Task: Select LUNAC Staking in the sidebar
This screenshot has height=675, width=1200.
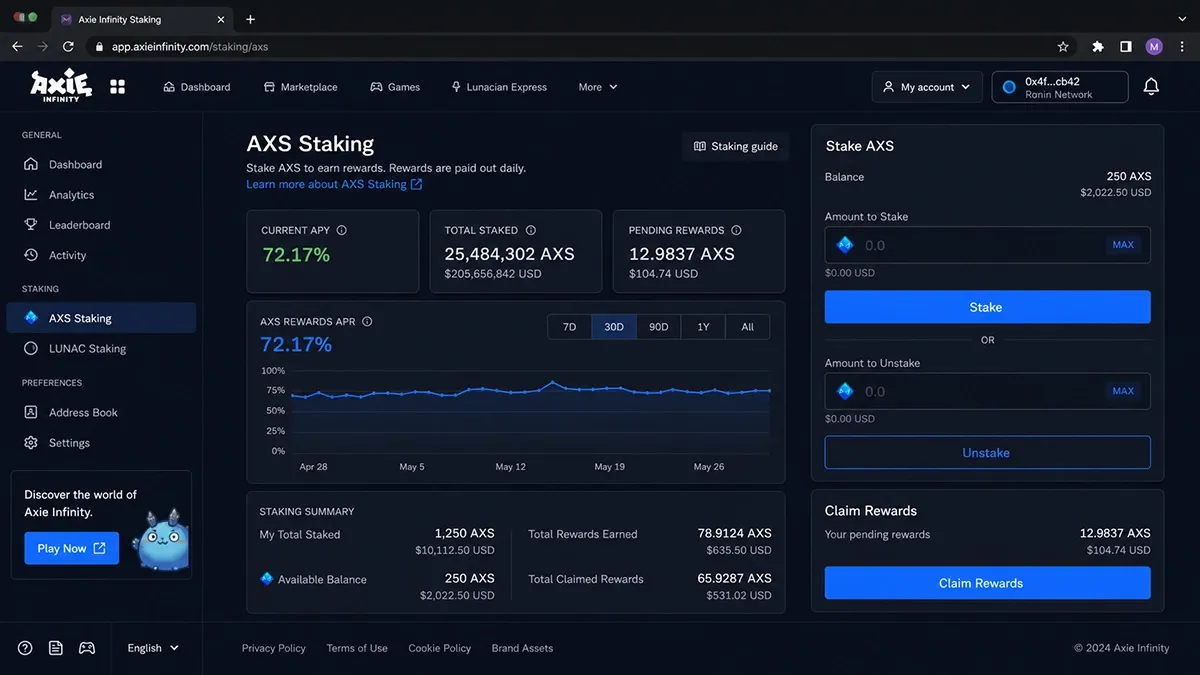Action: click(x=101, y=348)
